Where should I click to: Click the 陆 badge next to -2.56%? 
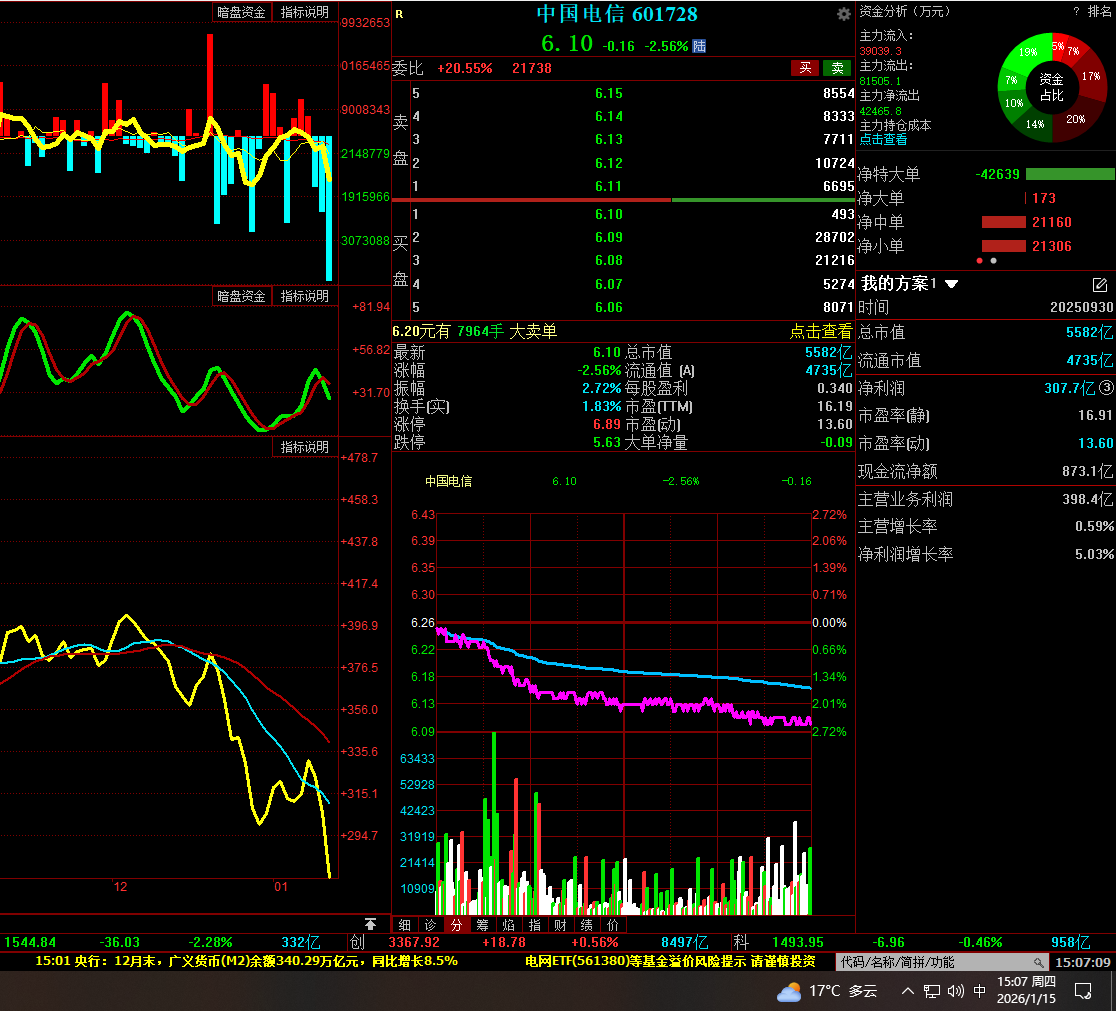click(700, 46)
